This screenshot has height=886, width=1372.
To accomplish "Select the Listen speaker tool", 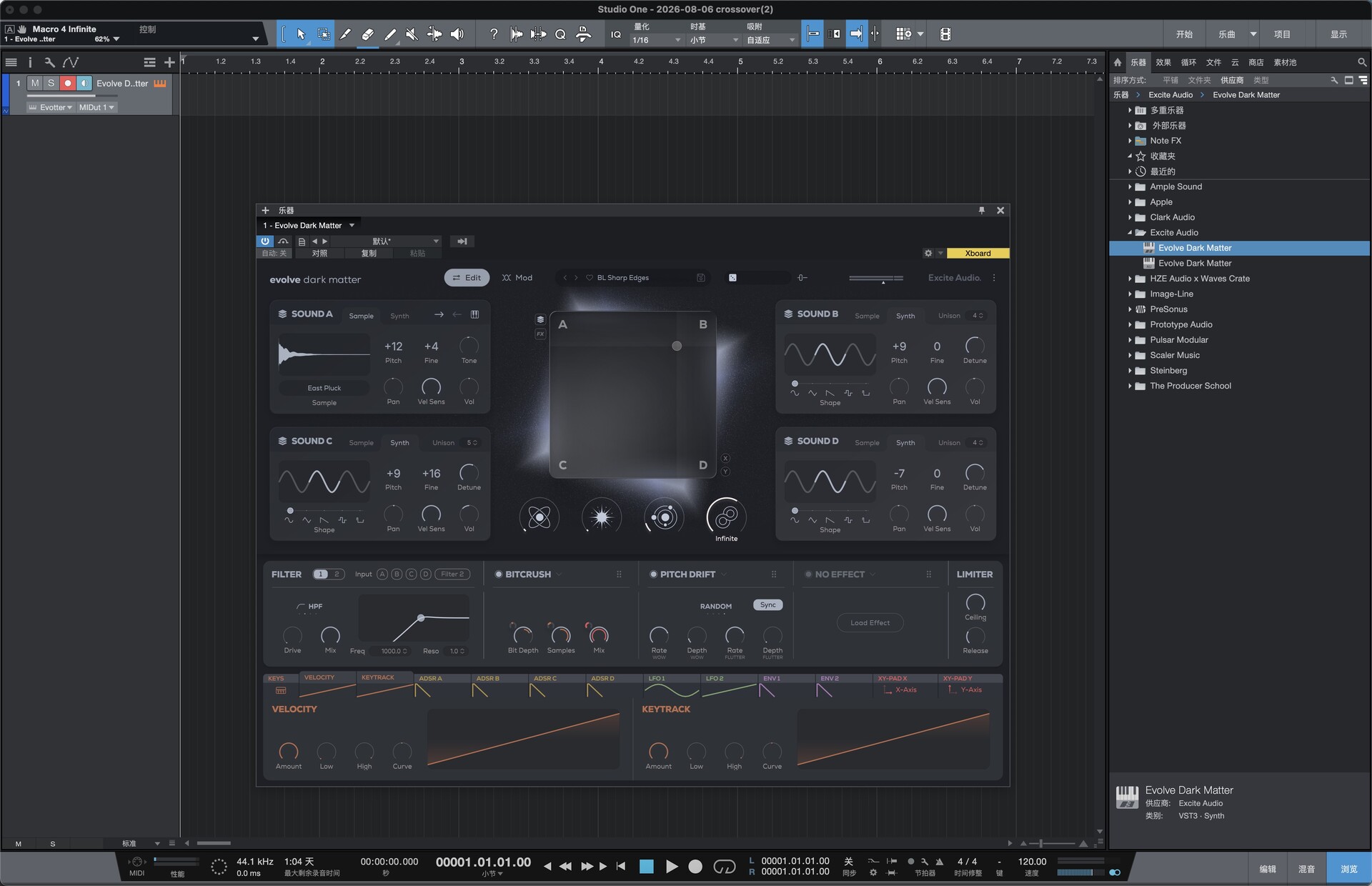I will point(457,34).
